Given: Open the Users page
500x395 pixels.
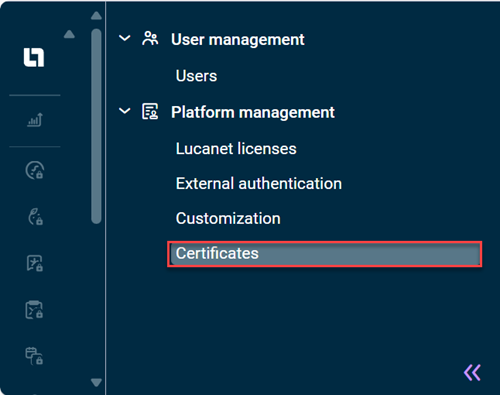Looking at the screenshot, I should (x=196, y=76).
